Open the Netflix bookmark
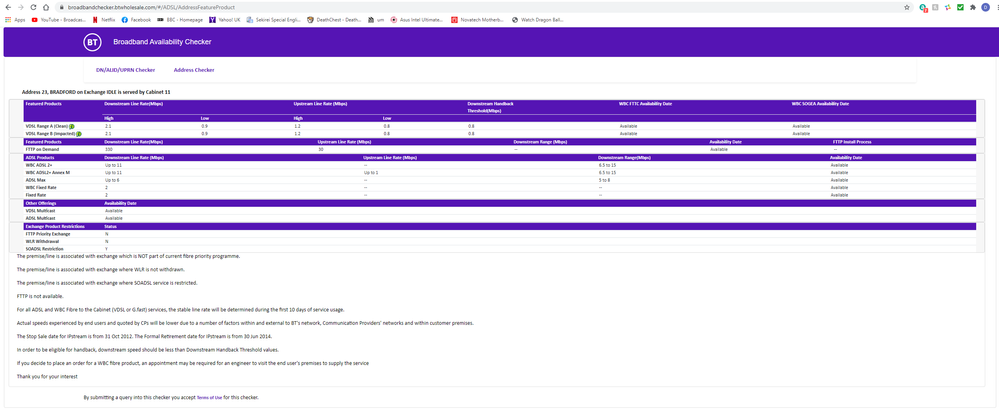This screenshot has width=999, height=419. coord(104,20)
